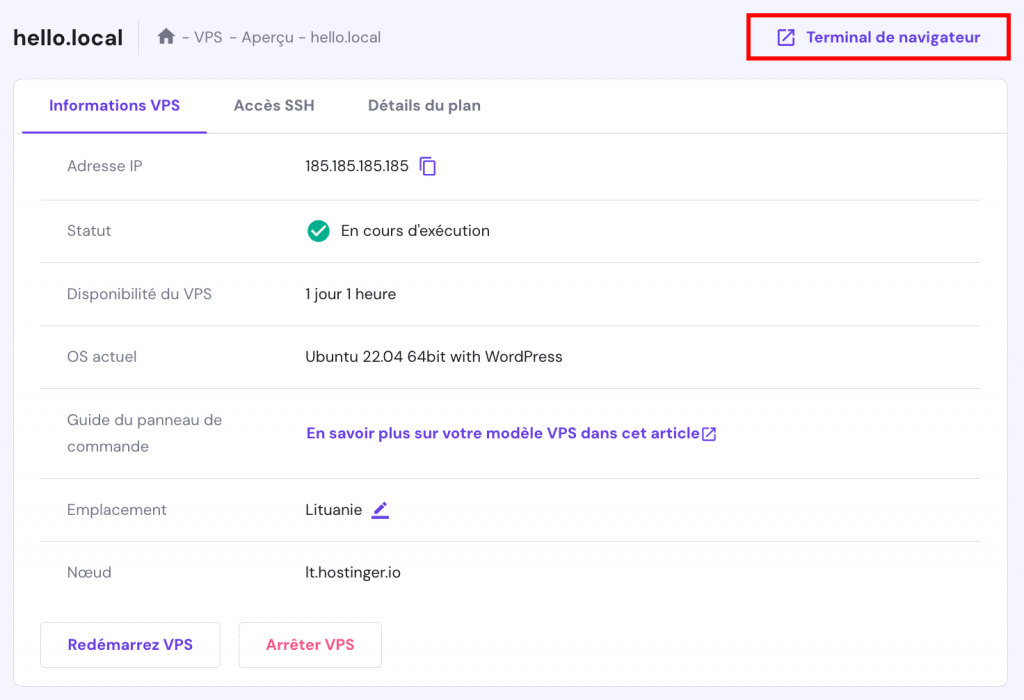Click the home icon in the breadcrumb
Viewport: 1024px width, 700px height.
pos(167,37)
